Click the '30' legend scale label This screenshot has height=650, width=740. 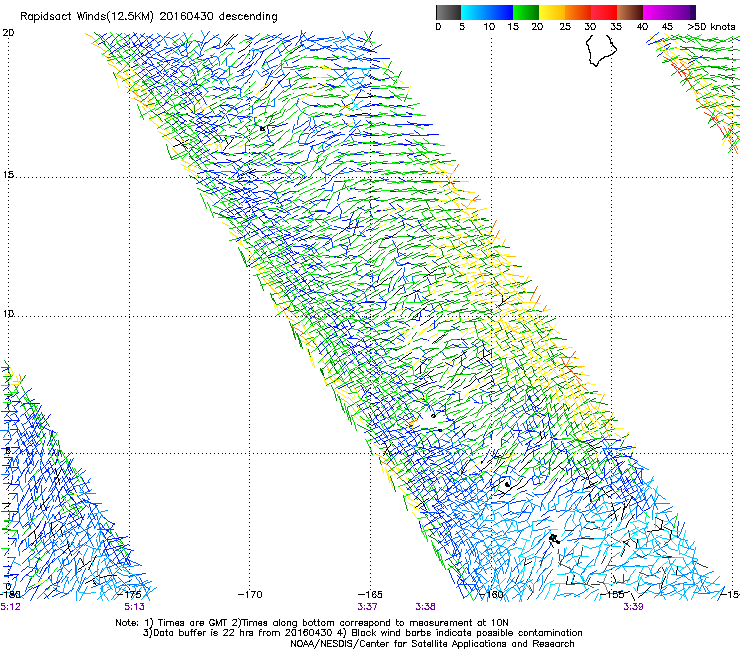point(590,27)
